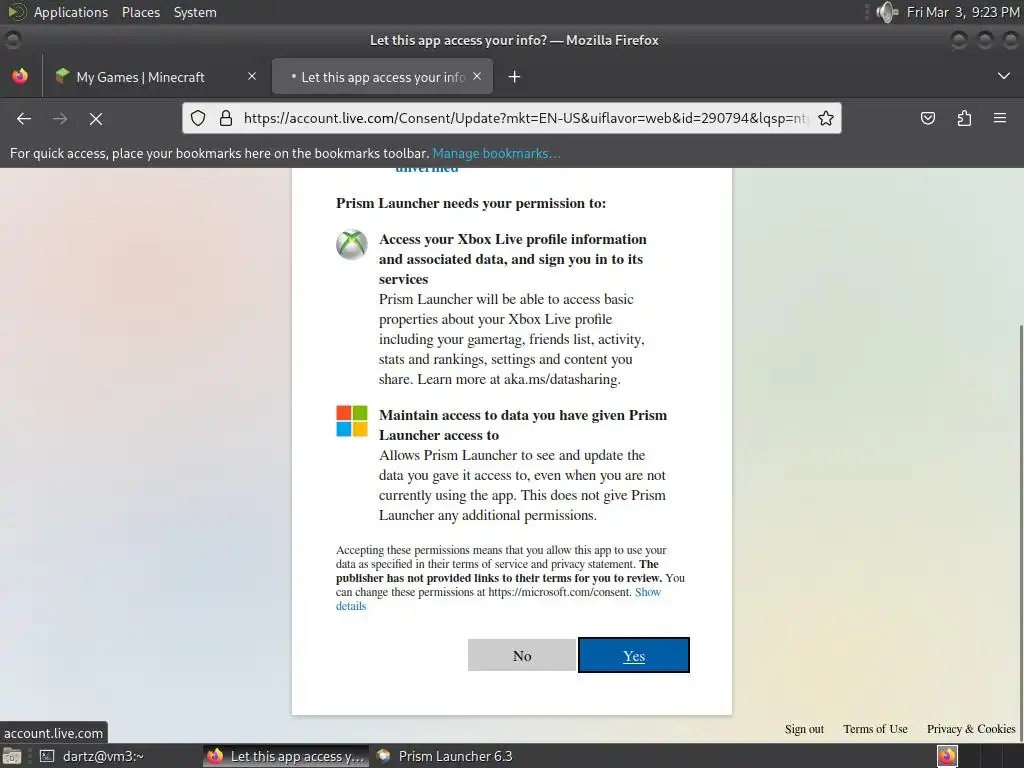Open the Places menu
The width and height of the screenshot is (1024, 768).
point(141,12)
